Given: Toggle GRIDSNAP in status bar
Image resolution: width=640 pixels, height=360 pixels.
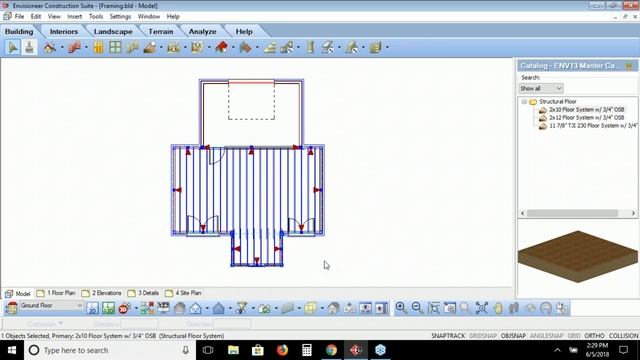Looking at the screenshot, I should click(x=483, y=336).
